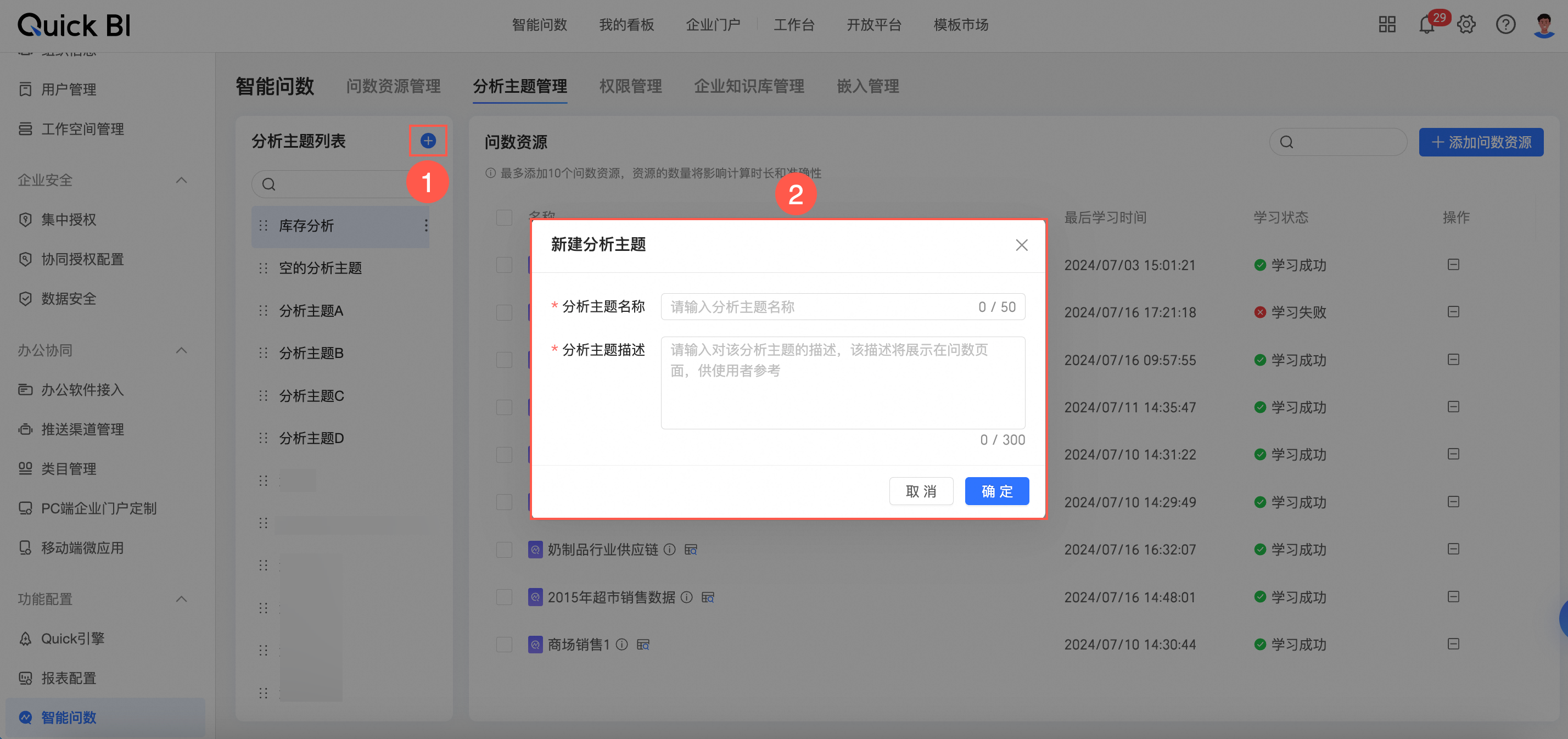The height and width of the screenshot is (739, 1568).
Task: Remove the 商场销售1 resource row
Action: [x=1454, y=644]
